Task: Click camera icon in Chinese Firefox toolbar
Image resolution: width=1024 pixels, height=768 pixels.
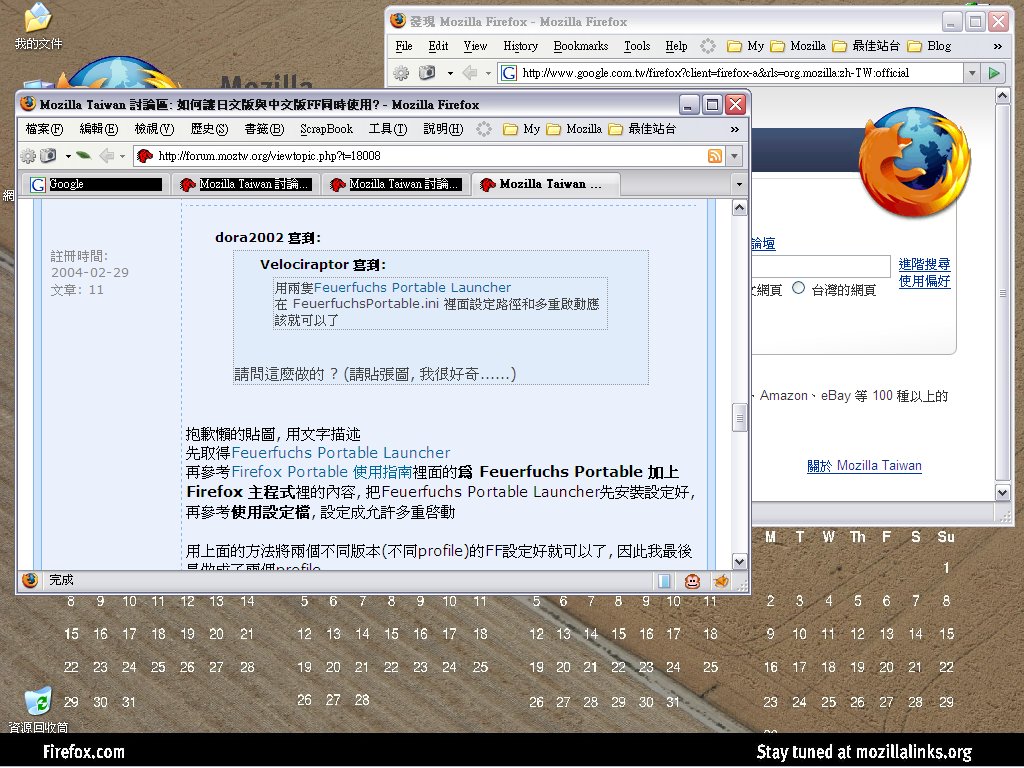Action: pyautogui.click(x=49, y=155)
